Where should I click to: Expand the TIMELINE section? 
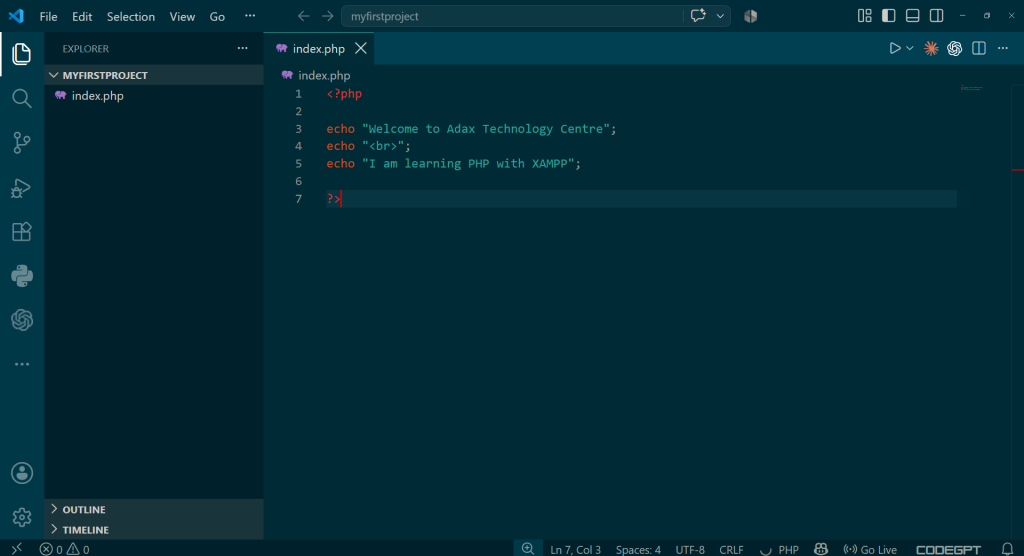tap(154, 530)
